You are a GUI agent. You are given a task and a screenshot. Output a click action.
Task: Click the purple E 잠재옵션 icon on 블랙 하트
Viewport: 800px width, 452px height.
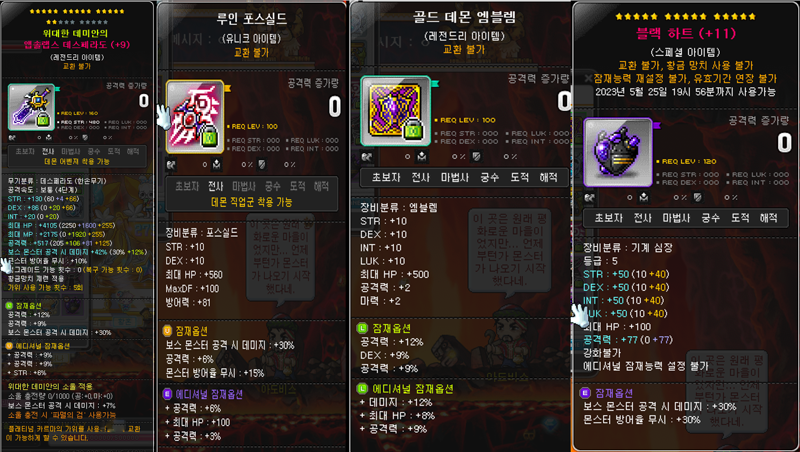pyautogui.click(x=585, y=393)
